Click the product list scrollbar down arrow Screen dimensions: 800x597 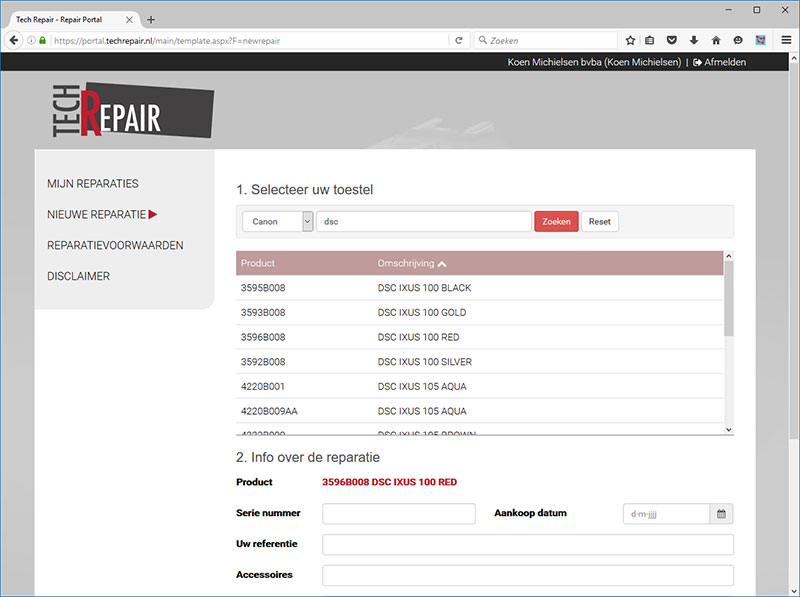pyautogui.click(x=729, y=430)
